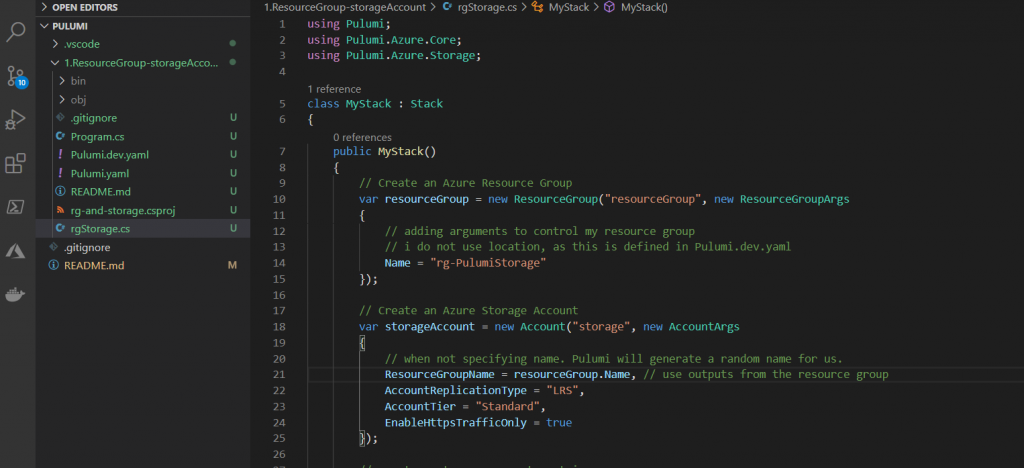1024x468 pixels.
Task: Collapse the PULUMI workspace section
Action: pos(143,26)
